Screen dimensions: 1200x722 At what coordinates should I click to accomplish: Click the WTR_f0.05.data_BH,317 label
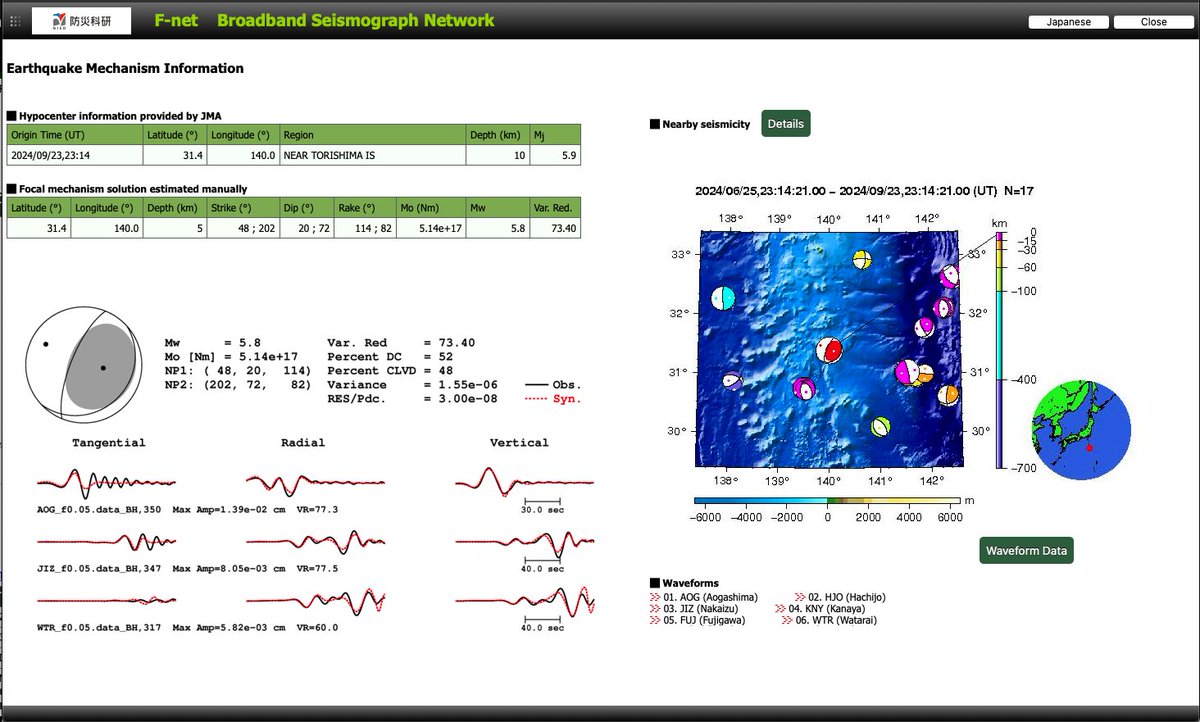pos(100,628)
